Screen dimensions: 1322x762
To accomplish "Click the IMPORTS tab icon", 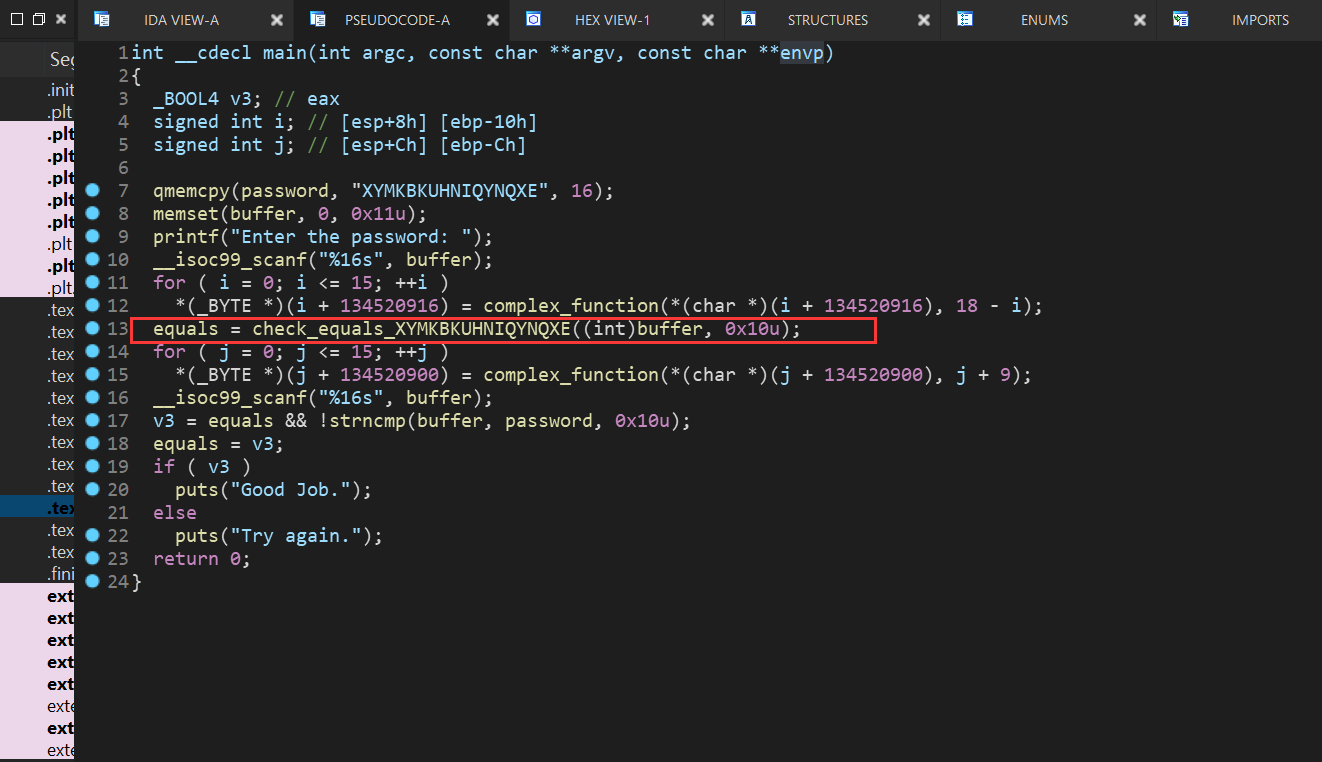I will coord(1181,20).
